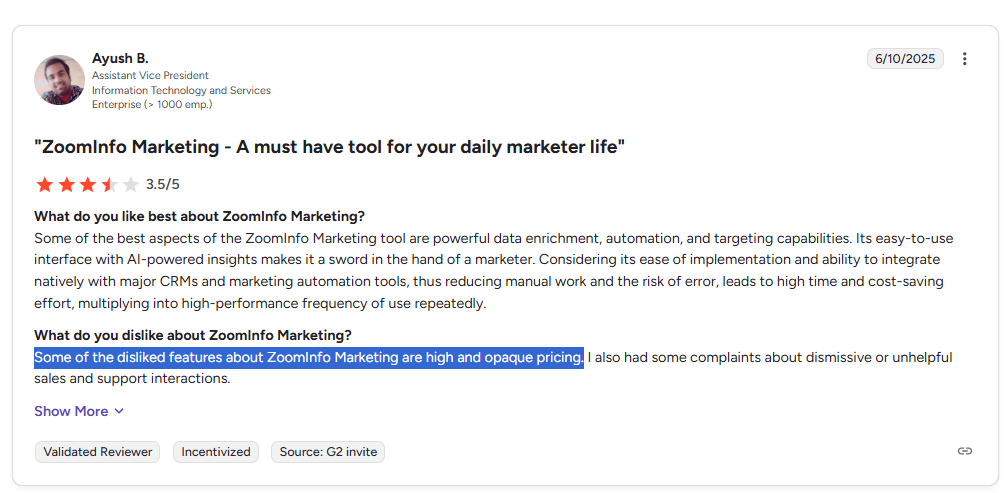Click the 'What do you dislike' heading
1006x493 pixels.
click(193, 335)
